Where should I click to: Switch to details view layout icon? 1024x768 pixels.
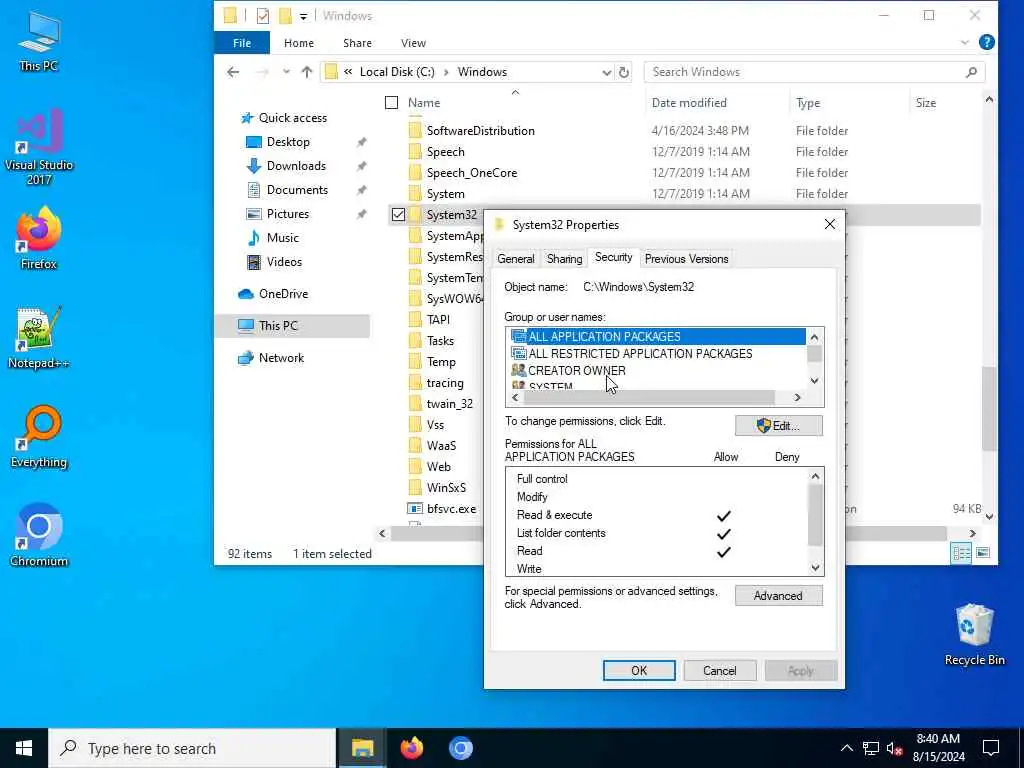click(961, 554)
